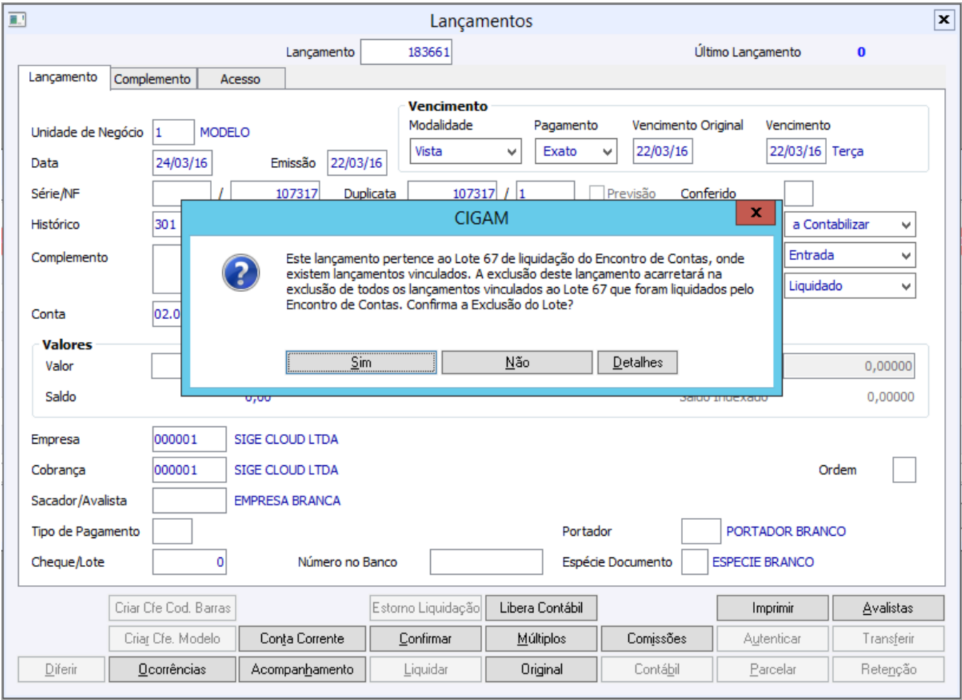
Task: Click the Diferir button
Action: [61, 669]
